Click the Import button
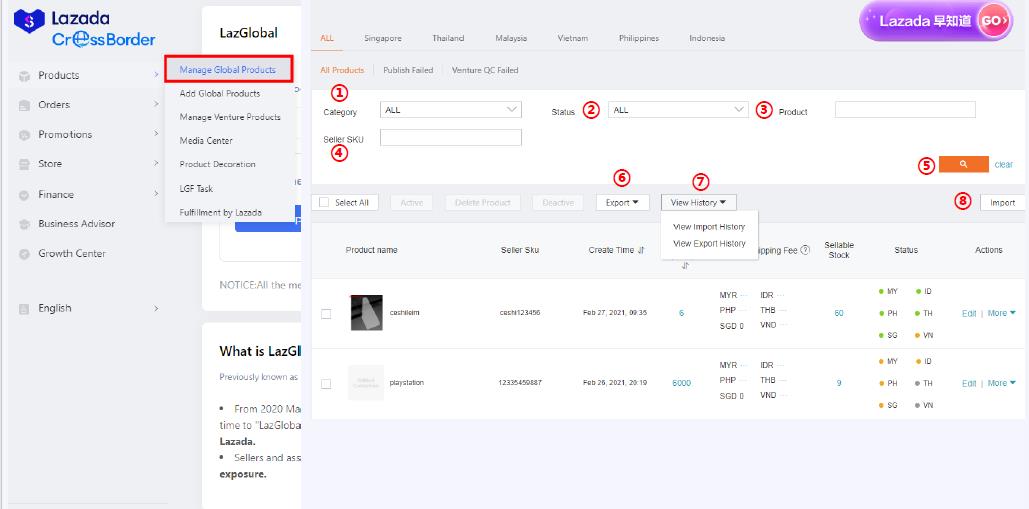 (x=1002, y=203)
